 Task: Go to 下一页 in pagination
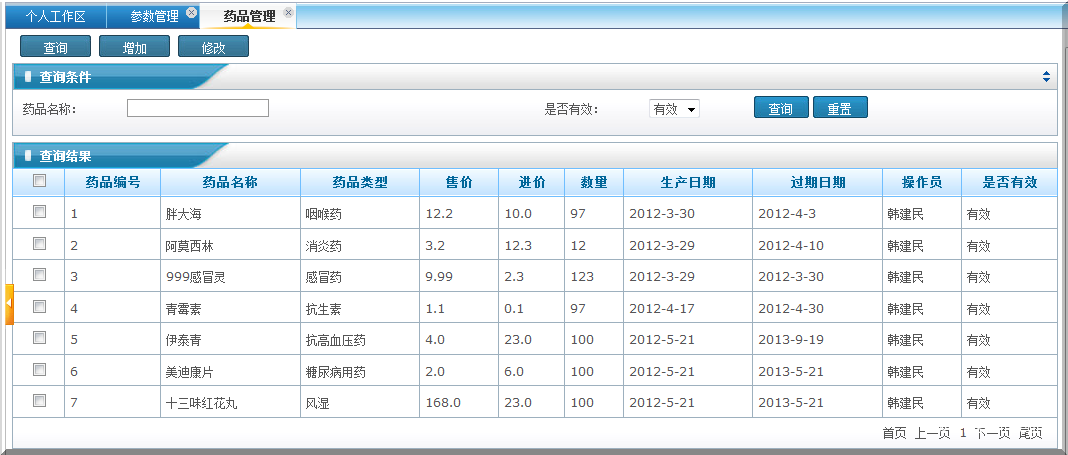click(992, 433)
